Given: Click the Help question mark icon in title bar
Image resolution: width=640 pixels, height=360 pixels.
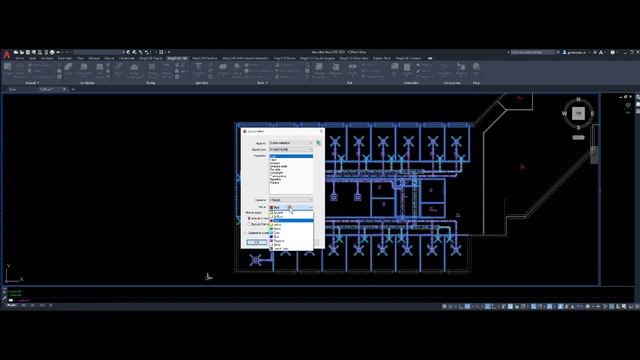Looking at the screenshot, I should click(613, 52).
